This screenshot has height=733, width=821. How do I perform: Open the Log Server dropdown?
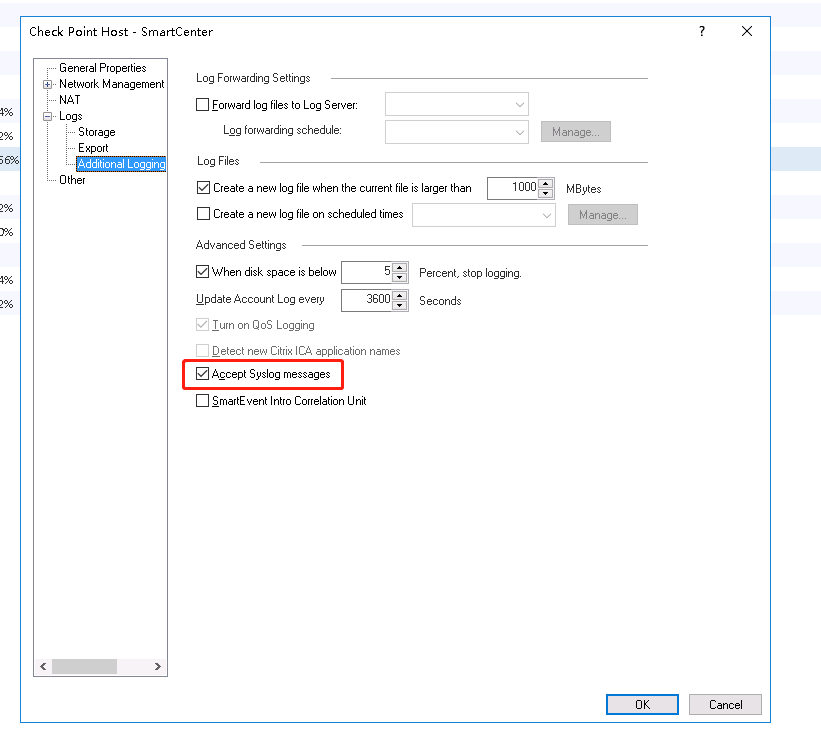coord(457,104)
